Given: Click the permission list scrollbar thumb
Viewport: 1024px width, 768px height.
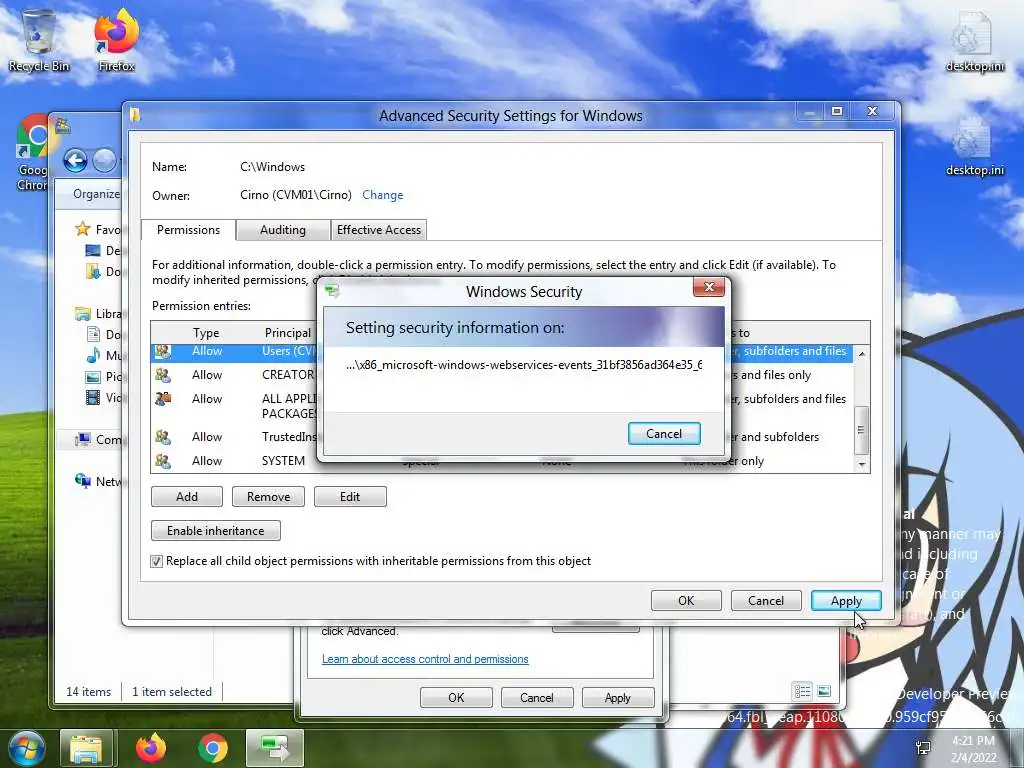Looking at the screenshot, I should coord(862,430).
